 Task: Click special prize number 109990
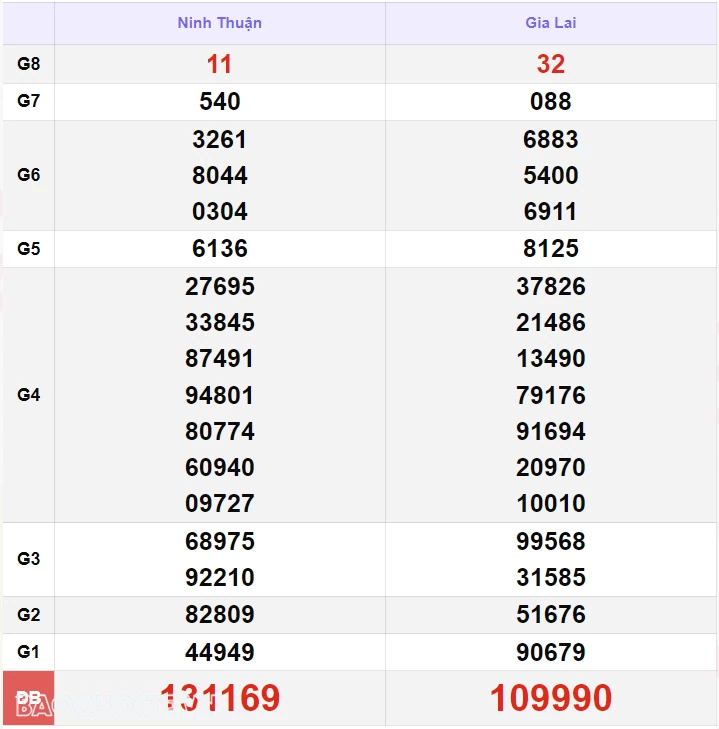click(551, 698)
